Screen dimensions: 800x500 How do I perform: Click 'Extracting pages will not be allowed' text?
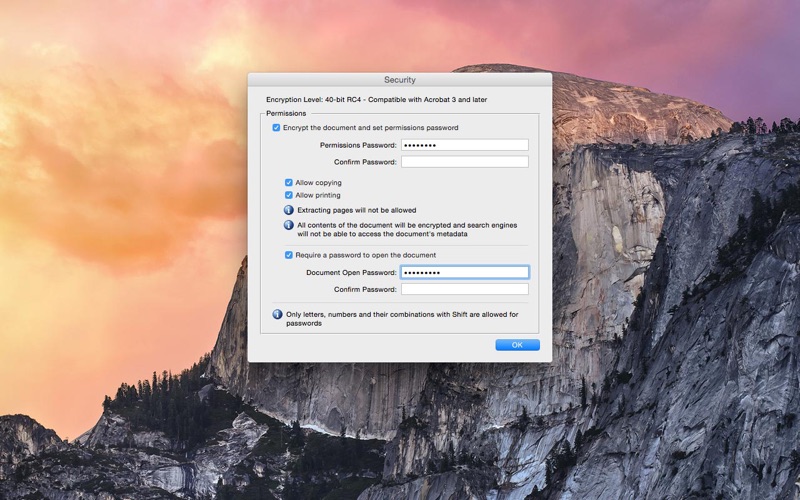point(357,210)
